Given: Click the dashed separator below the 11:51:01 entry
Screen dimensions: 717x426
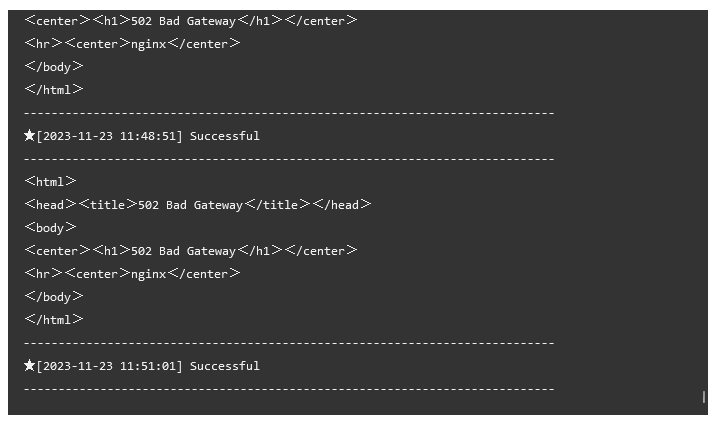Looking at the screenshot, I should 288,389.
